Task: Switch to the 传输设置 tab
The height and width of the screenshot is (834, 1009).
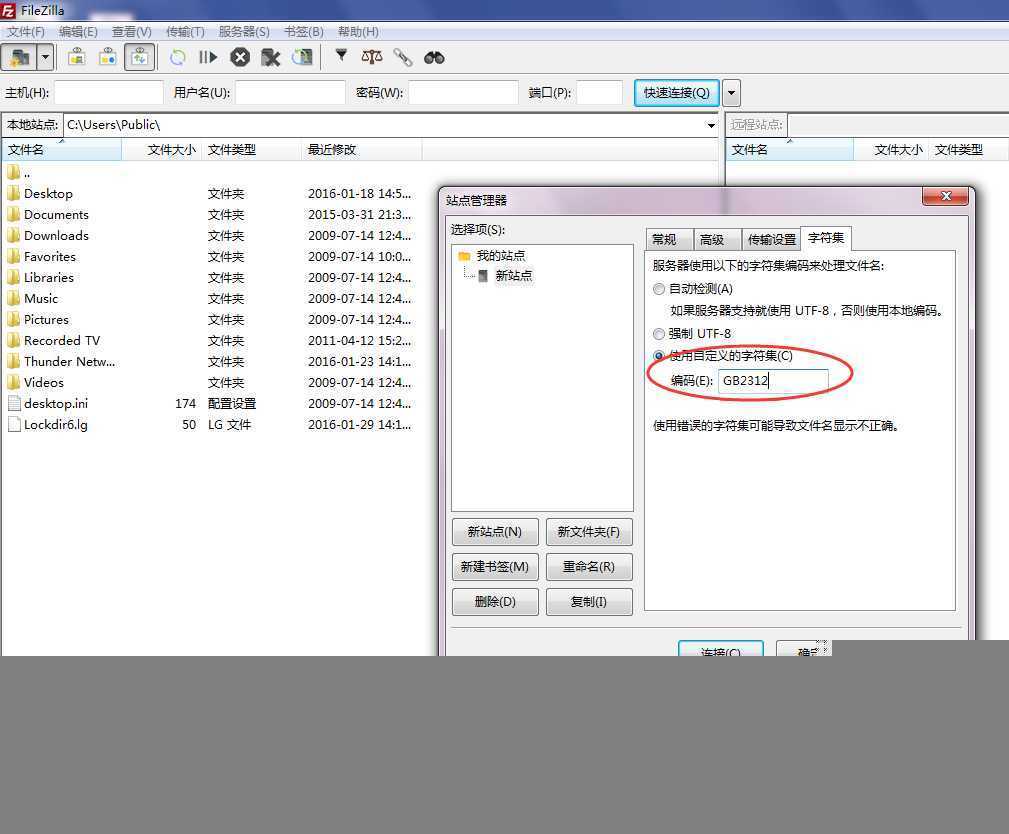Action: point(771,239)
